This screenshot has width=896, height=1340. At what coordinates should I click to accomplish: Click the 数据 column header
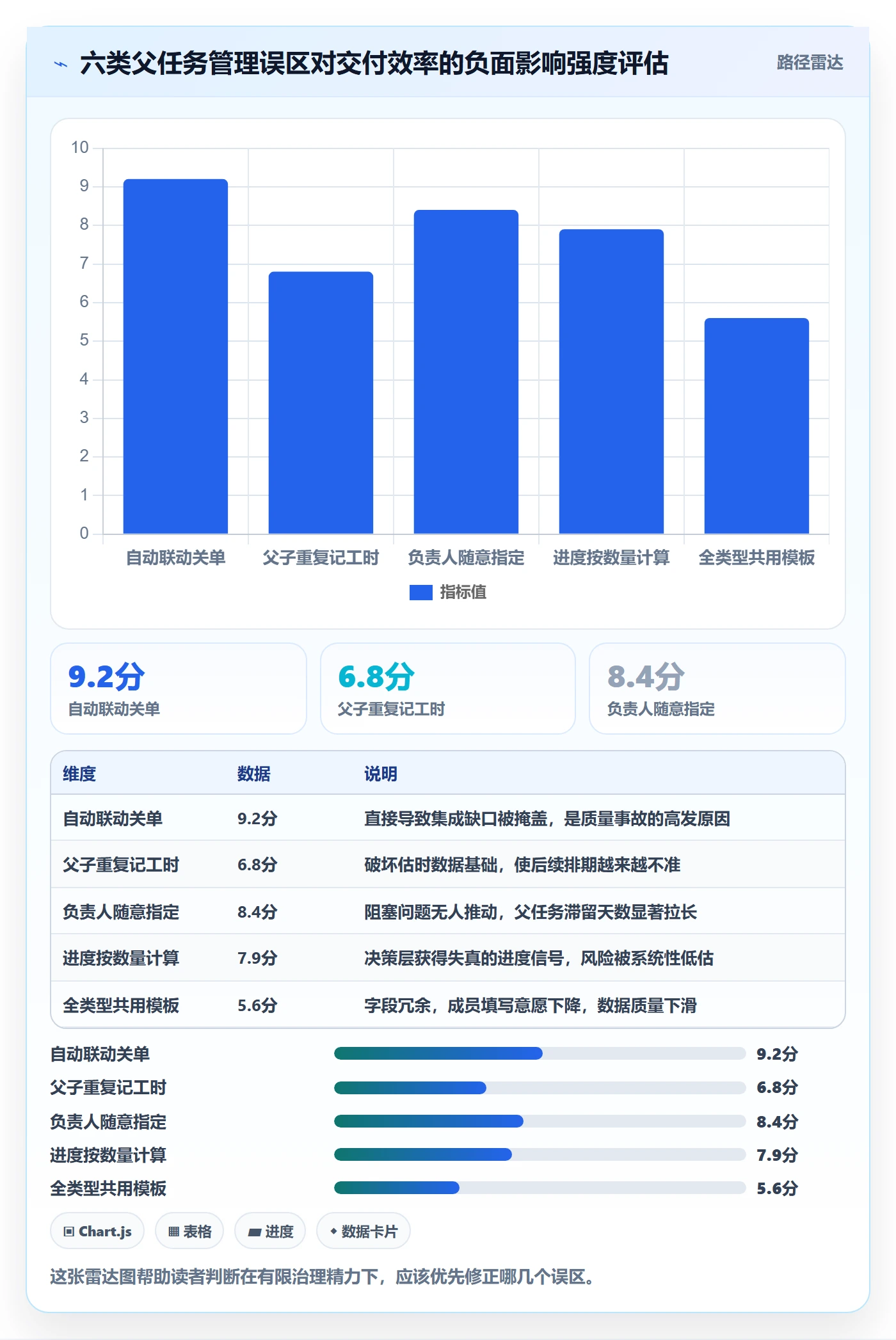(x=254, y=774)
